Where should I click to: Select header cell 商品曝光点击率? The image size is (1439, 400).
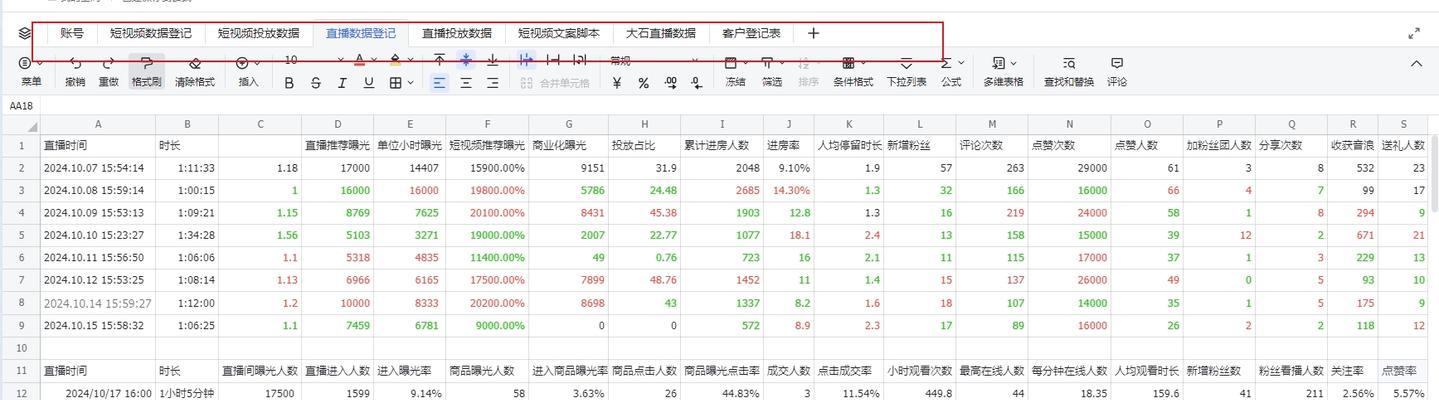[x=723, y=370]
